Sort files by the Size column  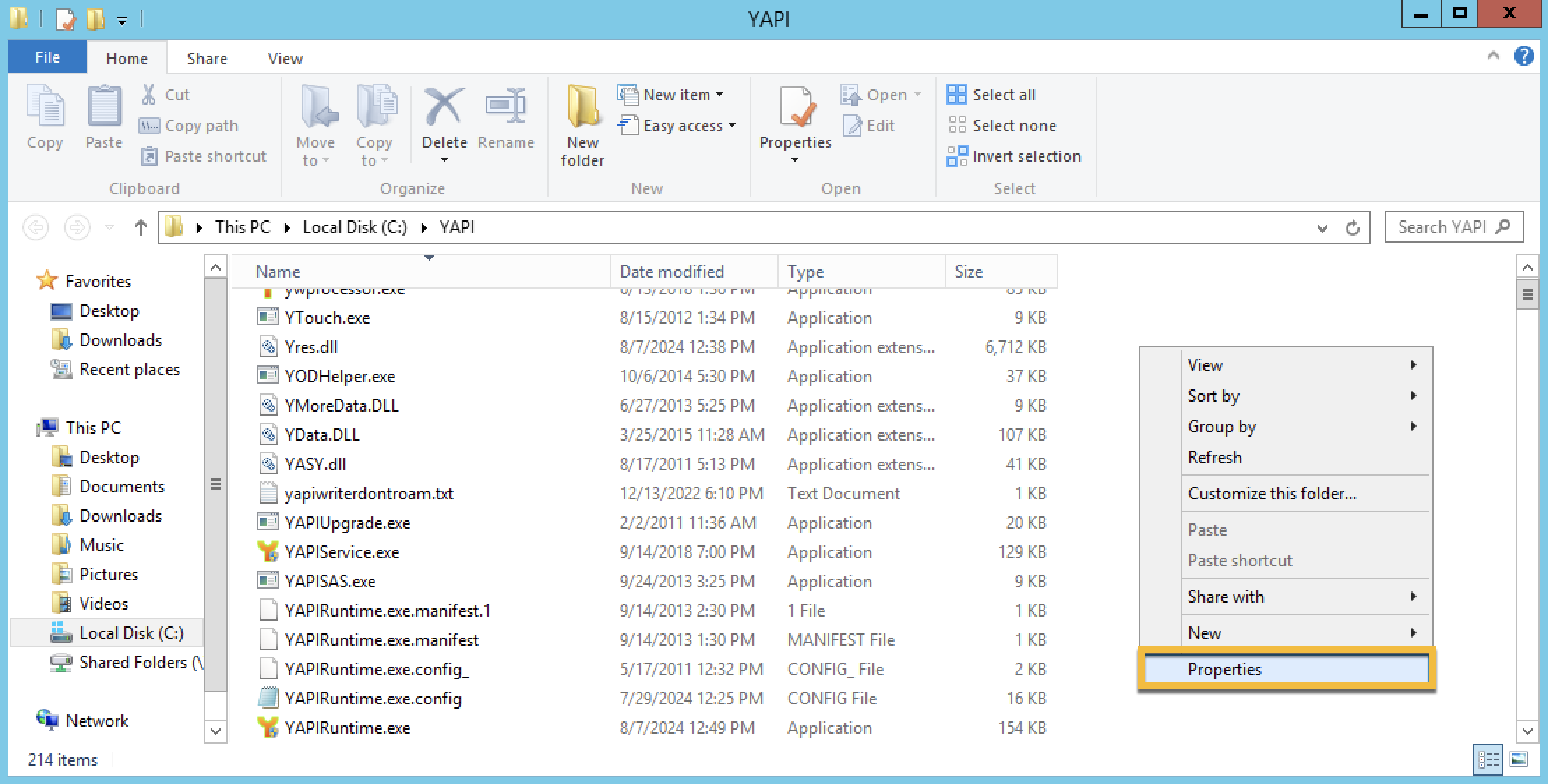coord(1002,271)
